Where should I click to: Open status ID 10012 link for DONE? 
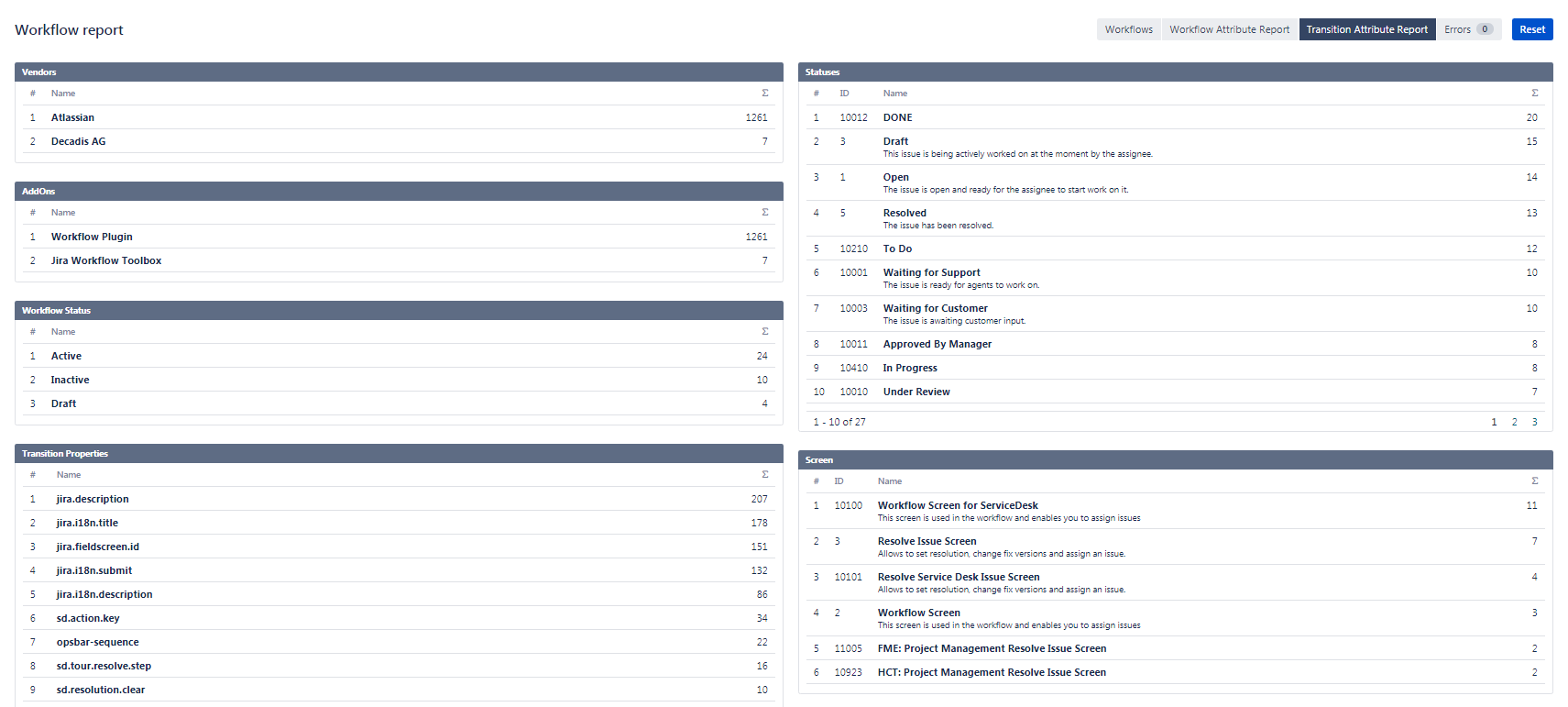pos(853,117)
